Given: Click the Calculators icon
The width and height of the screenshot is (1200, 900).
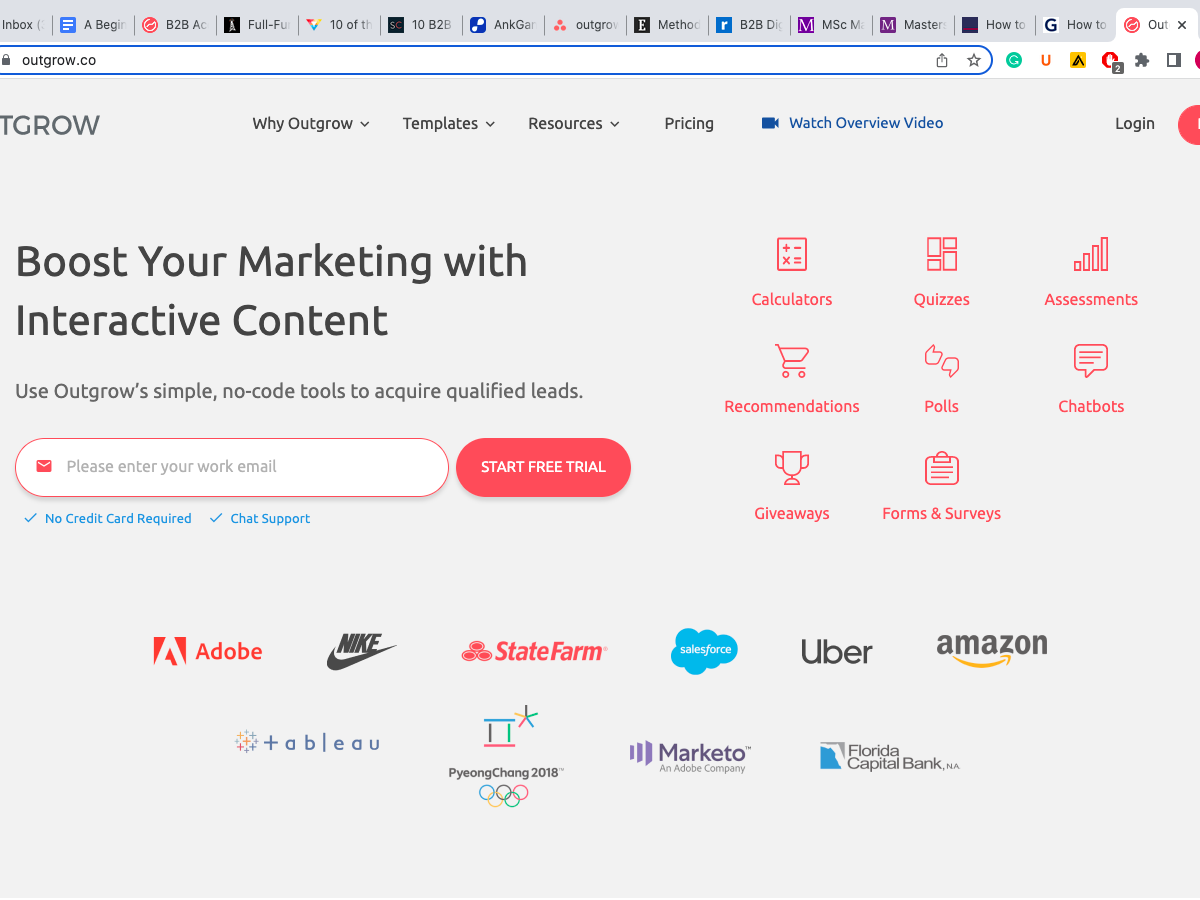Looking at the screenshot, I should click(791, 255).
